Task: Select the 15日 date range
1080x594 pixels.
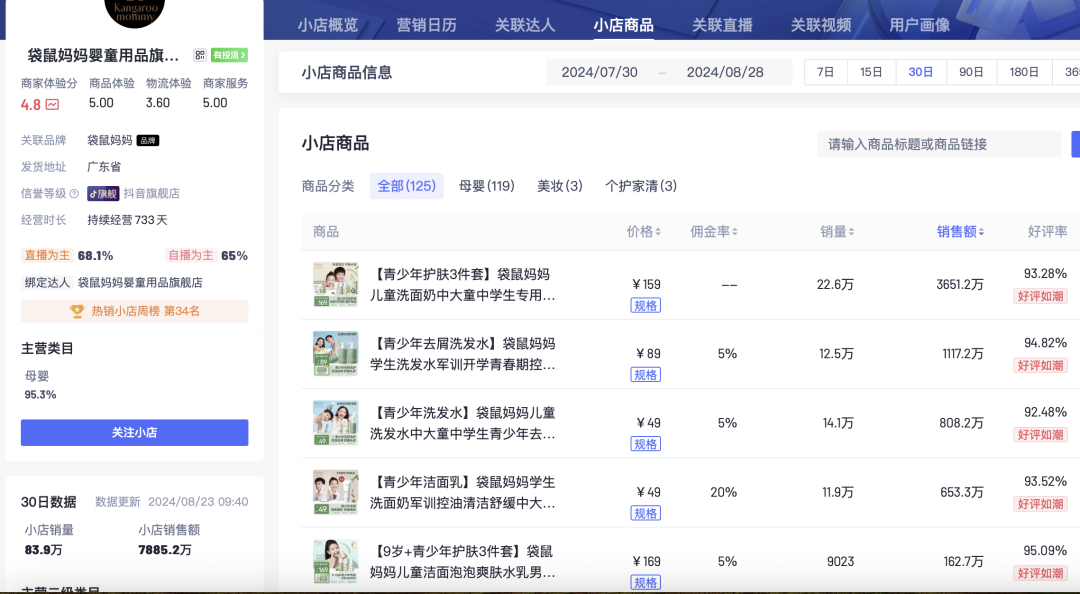Action: [871, 72]
